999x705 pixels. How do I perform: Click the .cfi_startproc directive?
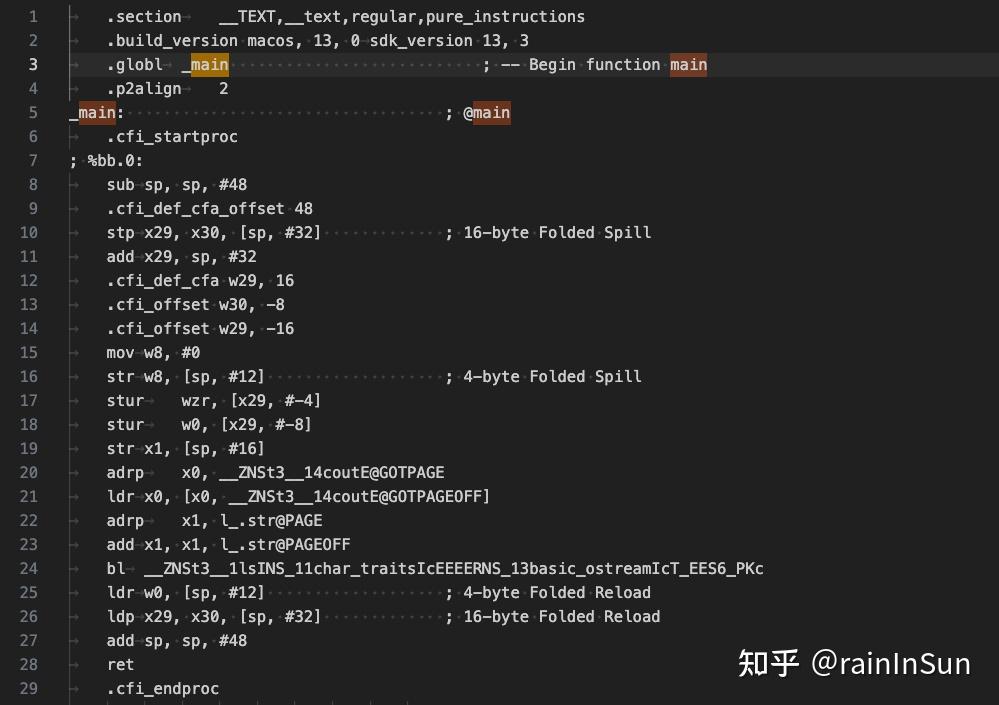[172, 137]
